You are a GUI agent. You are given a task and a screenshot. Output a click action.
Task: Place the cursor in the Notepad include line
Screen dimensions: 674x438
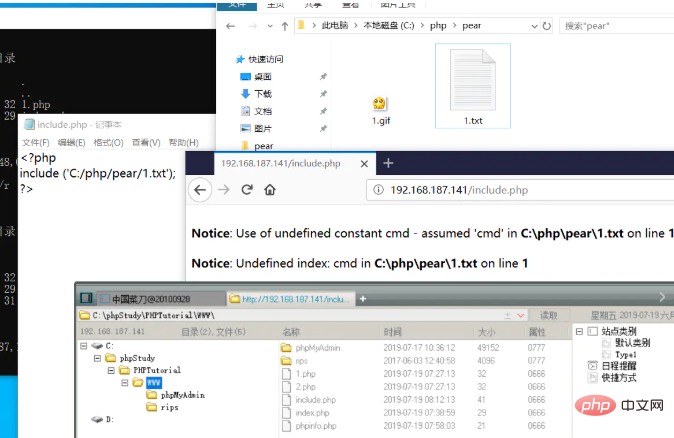click(x=98, y=173)
